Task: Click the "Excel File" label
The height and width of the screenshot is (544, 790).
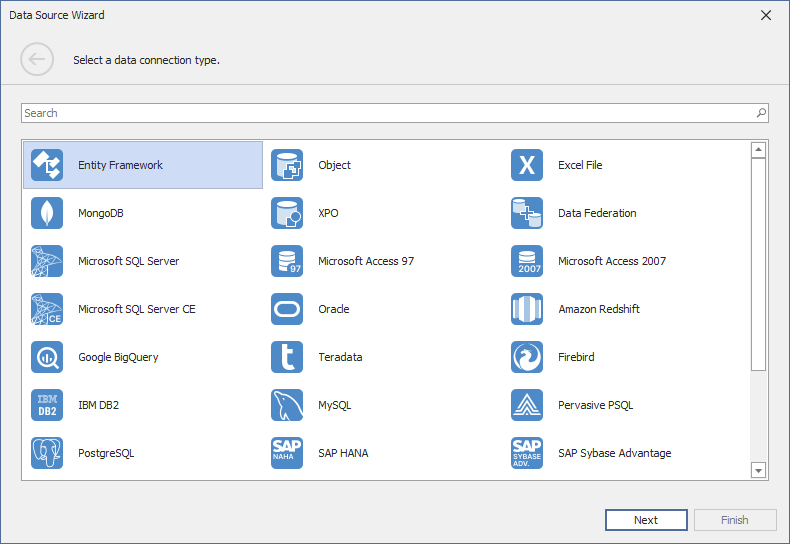Action: click(580, 165)
